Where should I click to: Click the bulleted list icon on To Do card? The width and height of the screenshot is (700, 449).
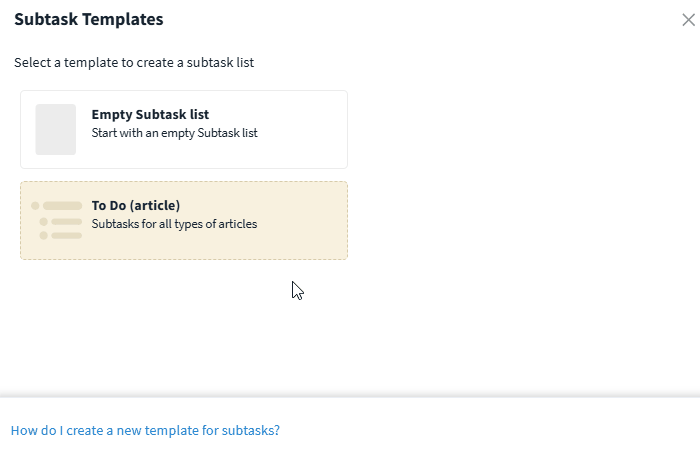(x=57, y=220)
